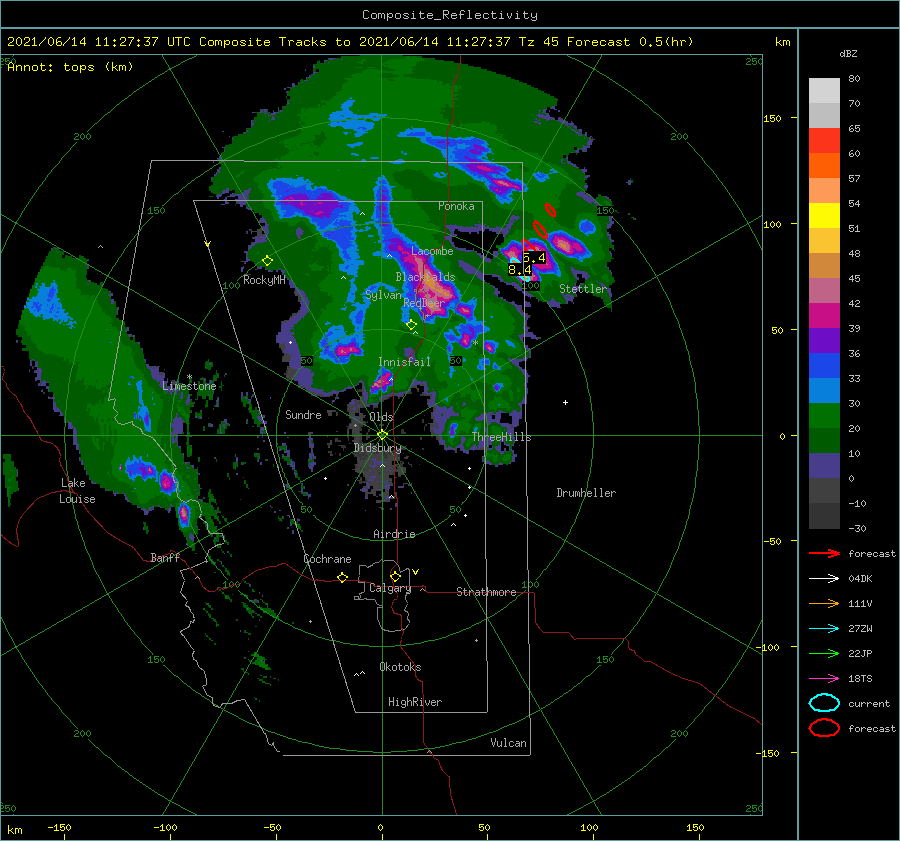Click the red forecast arrow in legend
The width and height of the screenshot is (900, 841).
click(x=824, y=553)
